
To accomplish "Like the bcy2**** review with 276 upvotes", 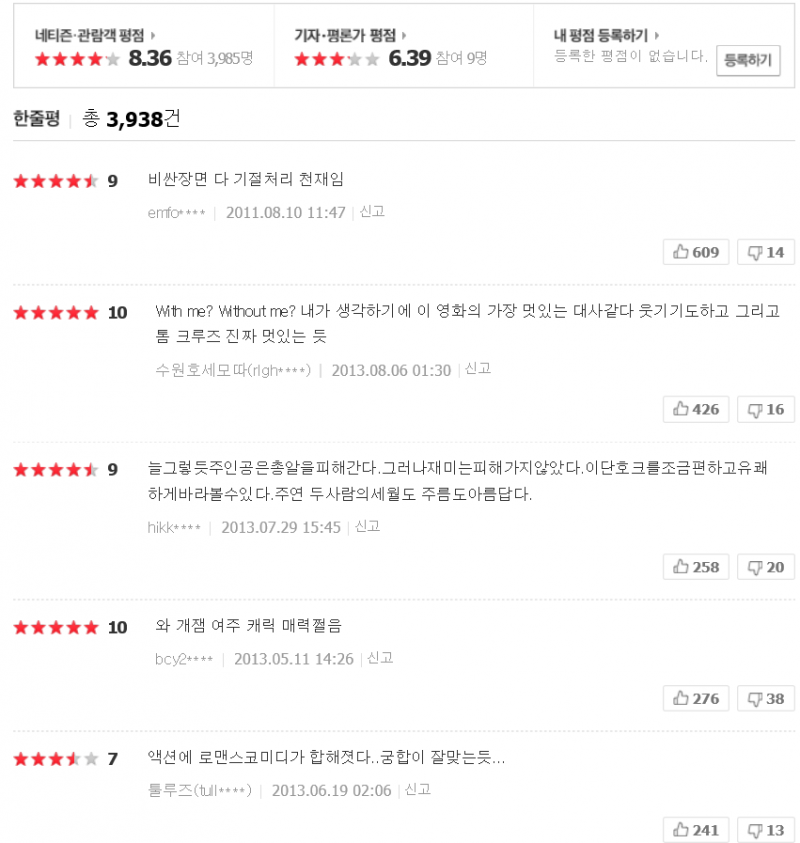I will point(696,699).
